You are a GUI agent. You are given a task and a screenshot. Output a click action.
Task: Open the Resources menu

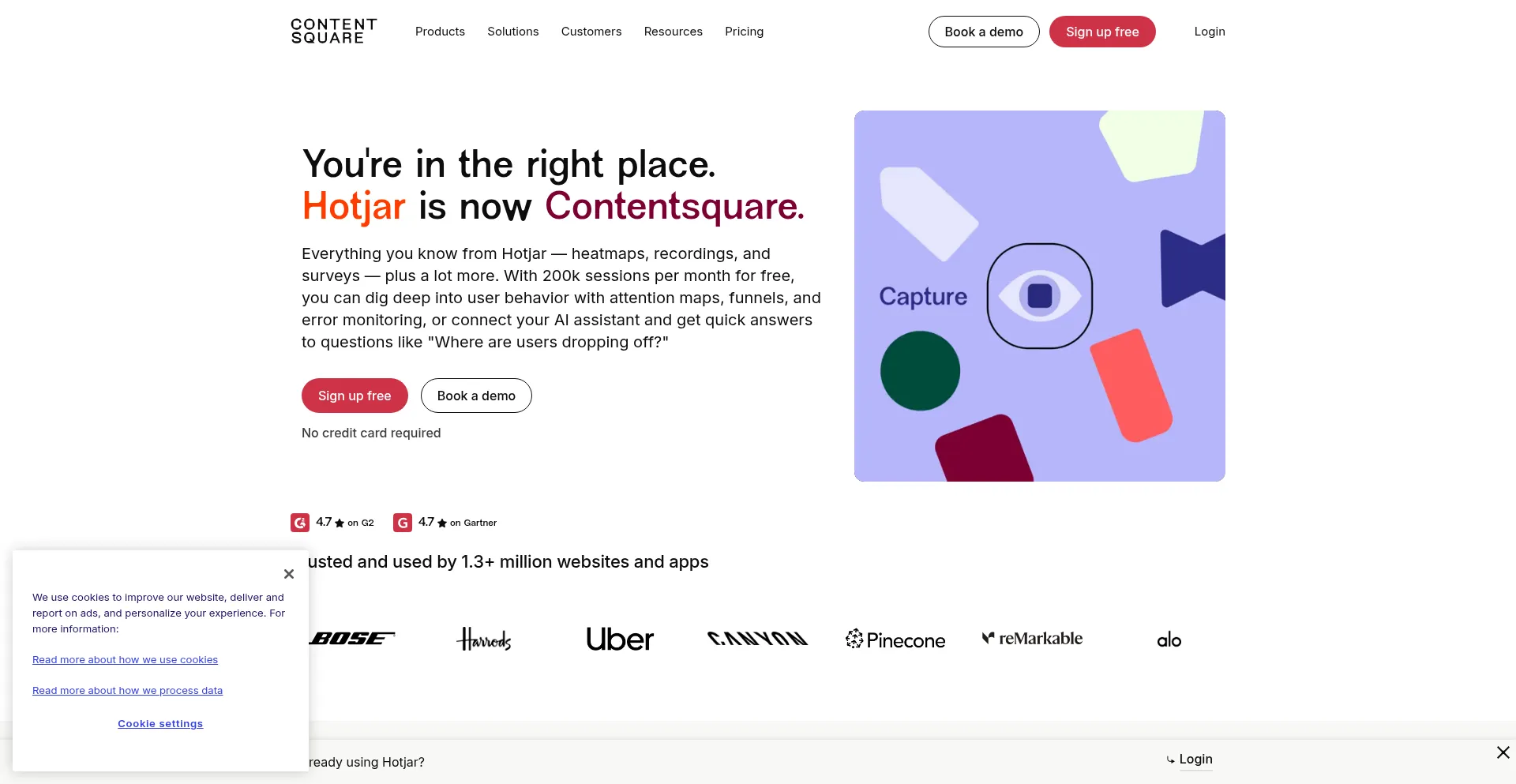click(x=674, y=32)
